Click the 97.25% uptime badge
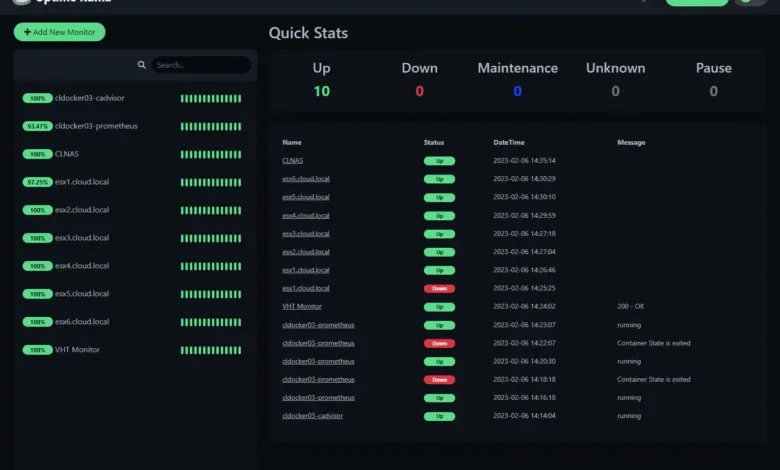Viewport: 780px width, 470px height. tap(37, 182)
